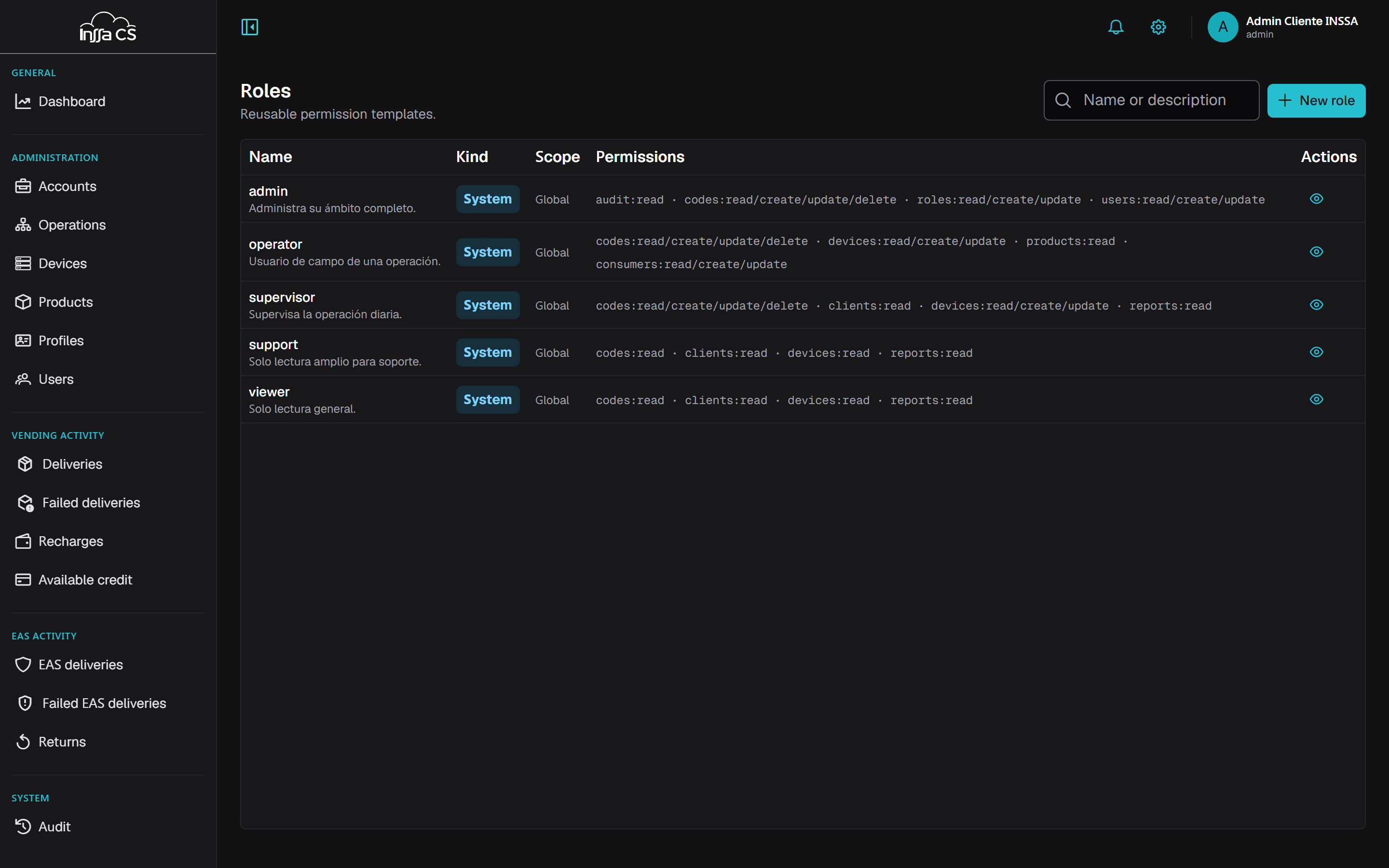
Task: Click the Devices server icon
Action: [x=23, y=263]
